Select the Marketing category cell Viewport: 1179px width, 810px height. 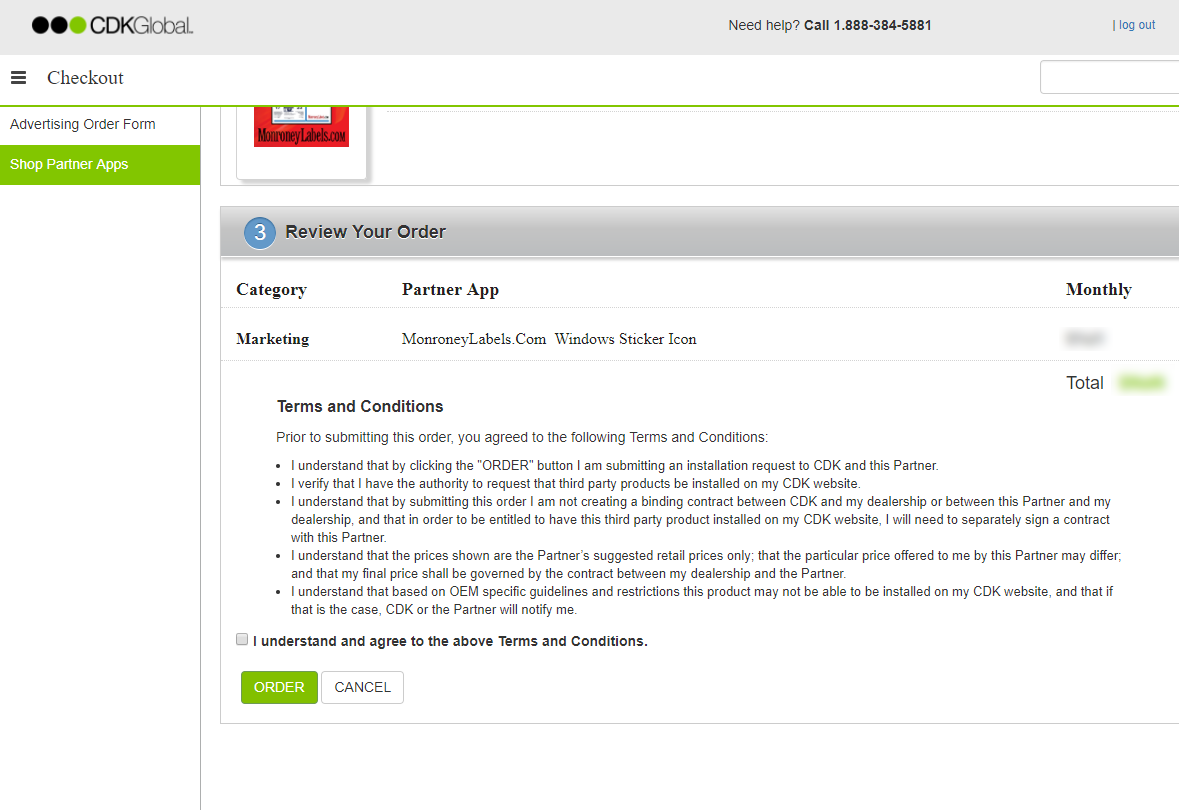(x=272, y=339)
